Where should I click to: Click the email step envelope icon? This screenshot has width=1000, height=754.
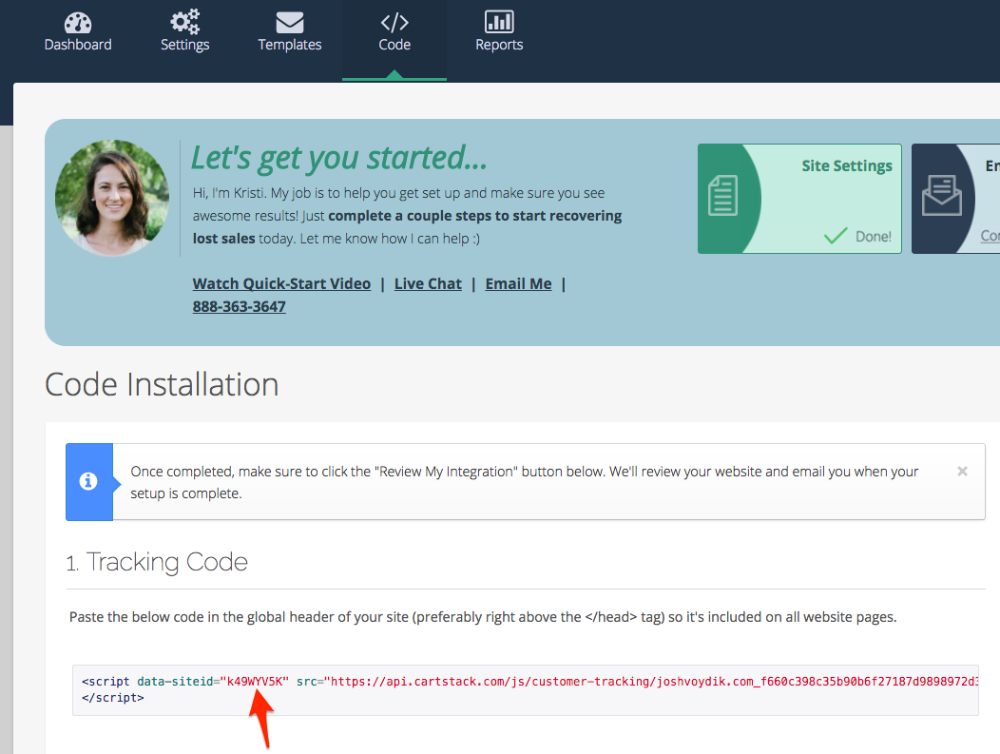[x=942, y=196]
